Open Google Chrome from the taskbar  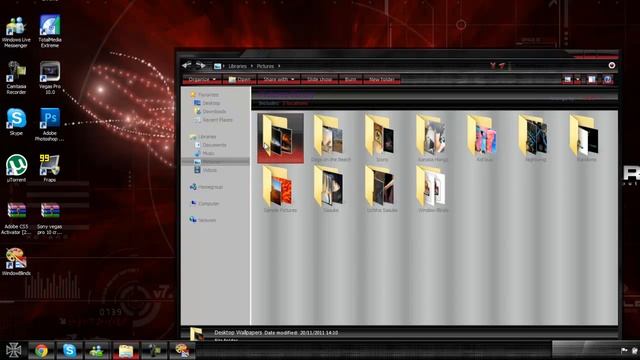click(41, 351)
